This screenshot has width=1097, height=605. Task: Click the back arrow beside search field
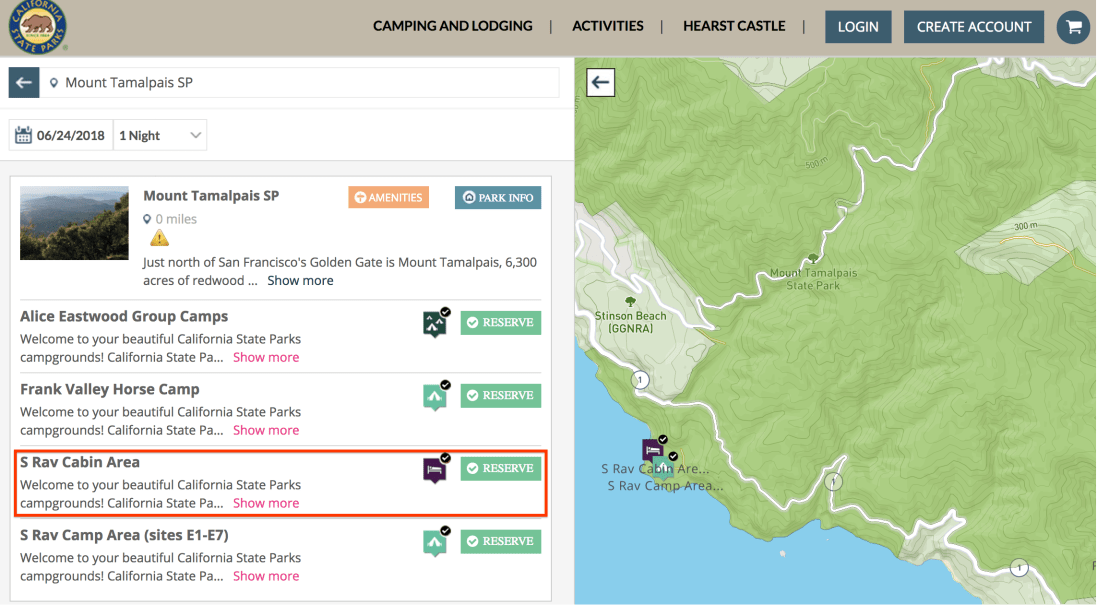click(24, 83)
